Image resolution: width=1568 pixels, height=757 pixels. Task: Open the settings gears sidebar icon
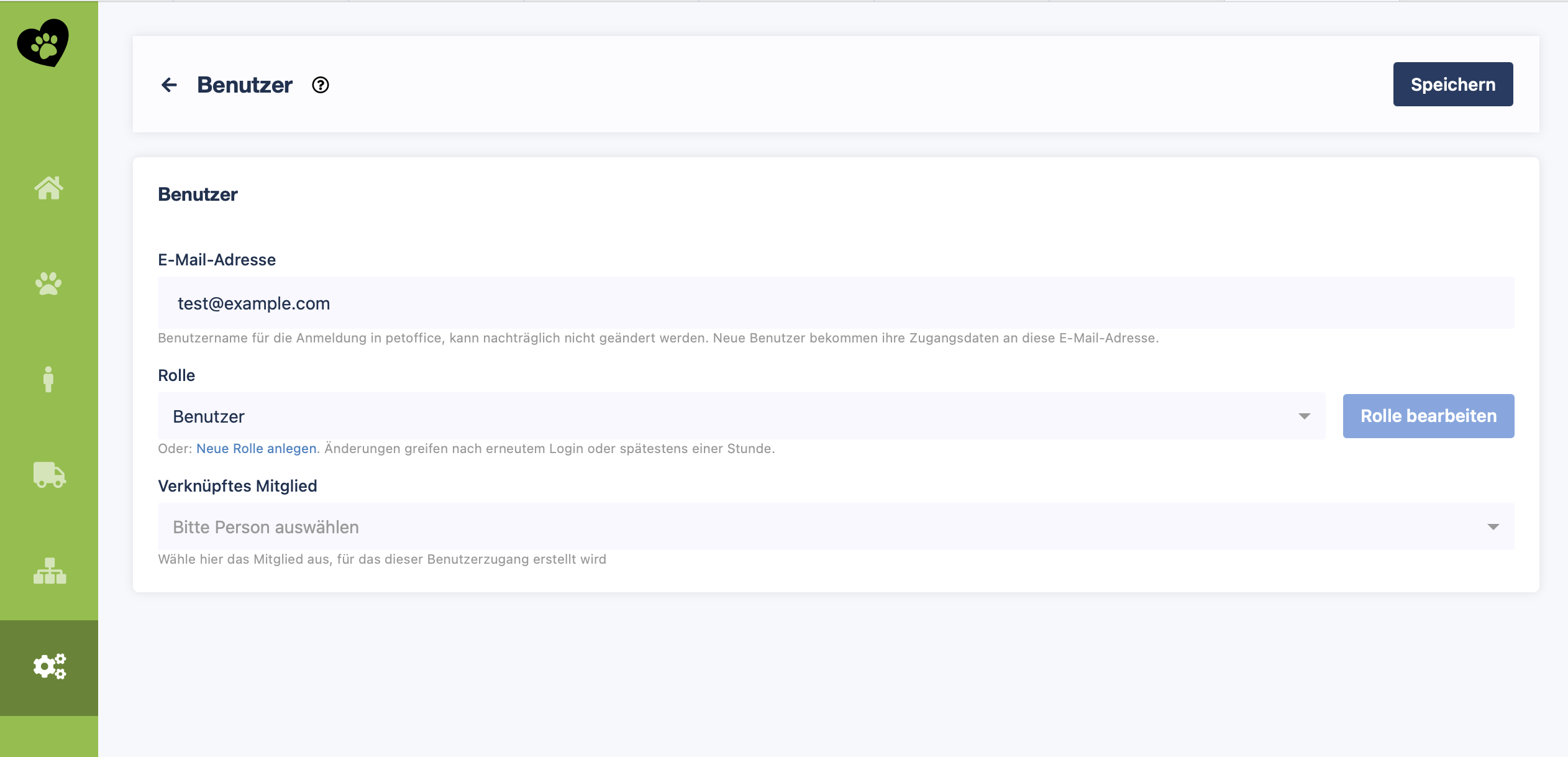coord(50,666)
